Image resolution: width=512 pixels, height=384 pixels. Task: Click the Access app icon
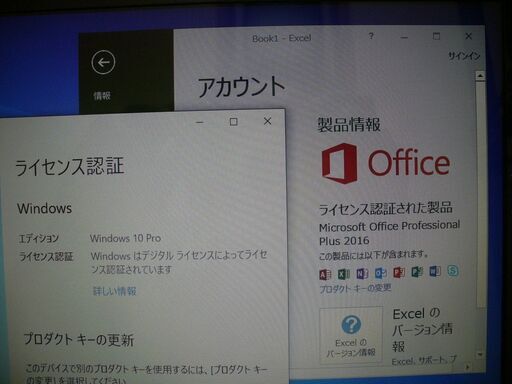[x=325, y=274]
